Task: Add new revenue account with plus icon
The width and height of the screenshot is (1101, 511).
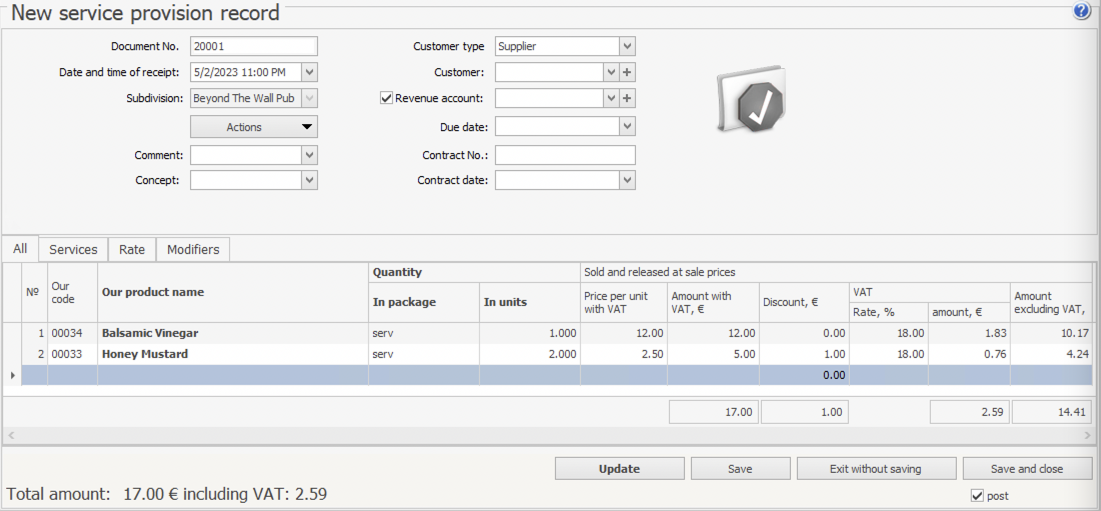Action: pos(627,98)
